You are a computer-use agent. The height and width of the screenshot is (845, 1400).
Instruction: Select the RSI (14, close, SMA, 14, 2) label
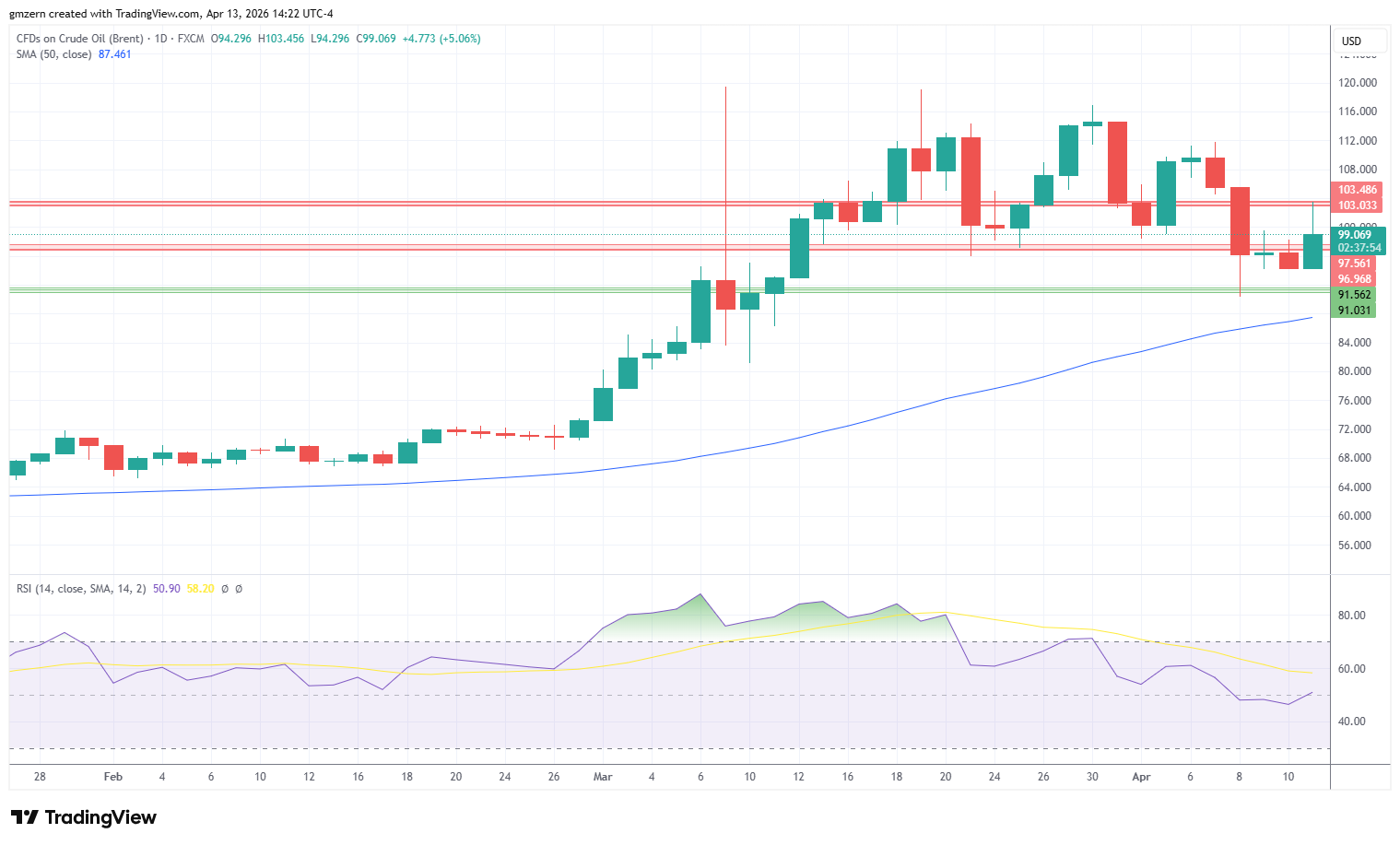(x=81, y=589)
